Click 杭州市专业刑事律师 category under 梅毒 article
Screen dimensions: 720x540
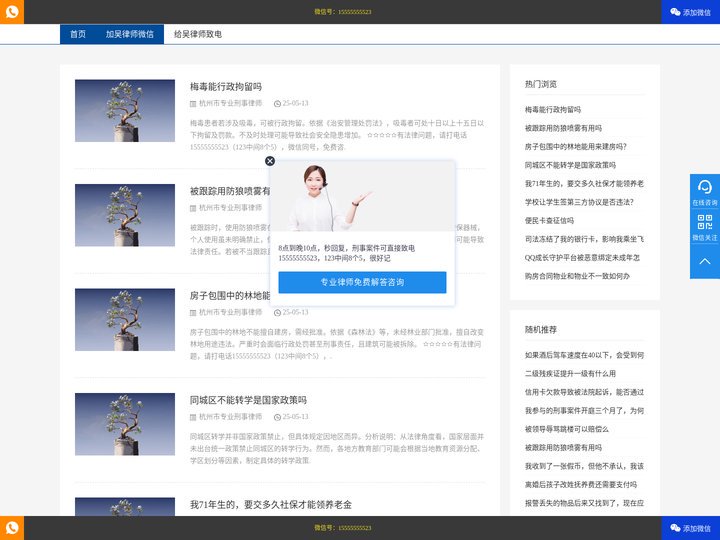tap(230, 103)
